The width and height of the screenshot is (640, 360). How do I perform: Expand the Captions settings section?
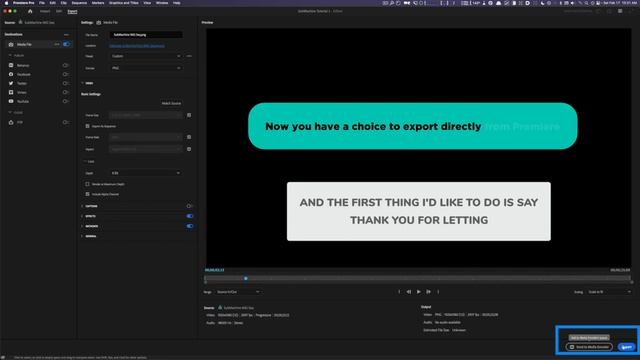[x=82, y=206]
